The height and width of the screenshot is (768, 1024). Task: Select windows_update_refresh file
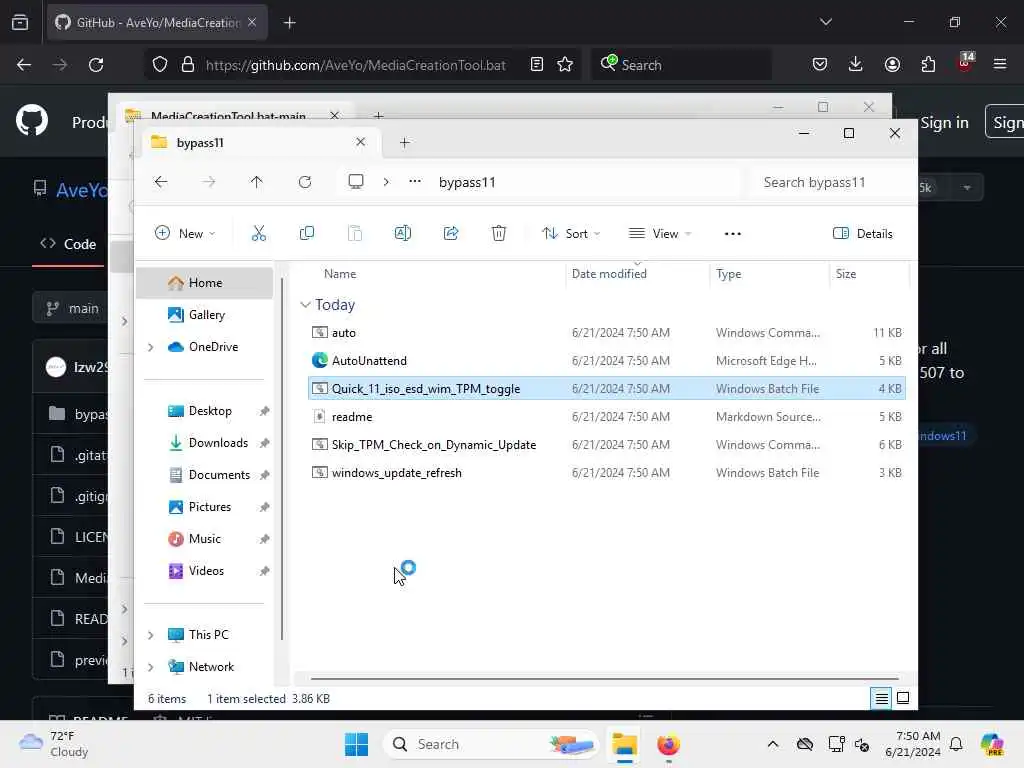(x=607, y=473)
